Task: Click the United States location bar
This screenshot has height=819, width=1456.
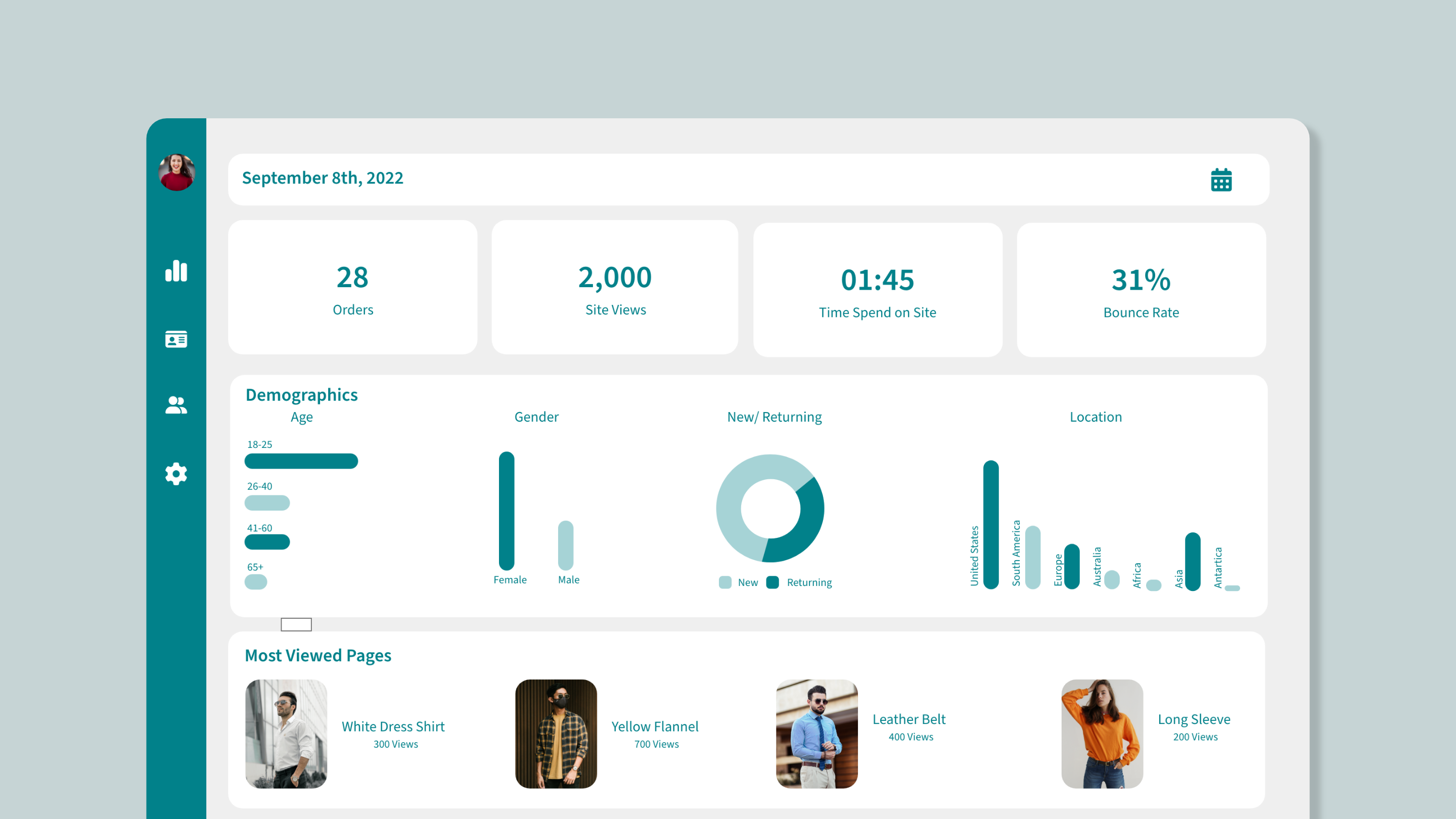Action: coord(991,525)
